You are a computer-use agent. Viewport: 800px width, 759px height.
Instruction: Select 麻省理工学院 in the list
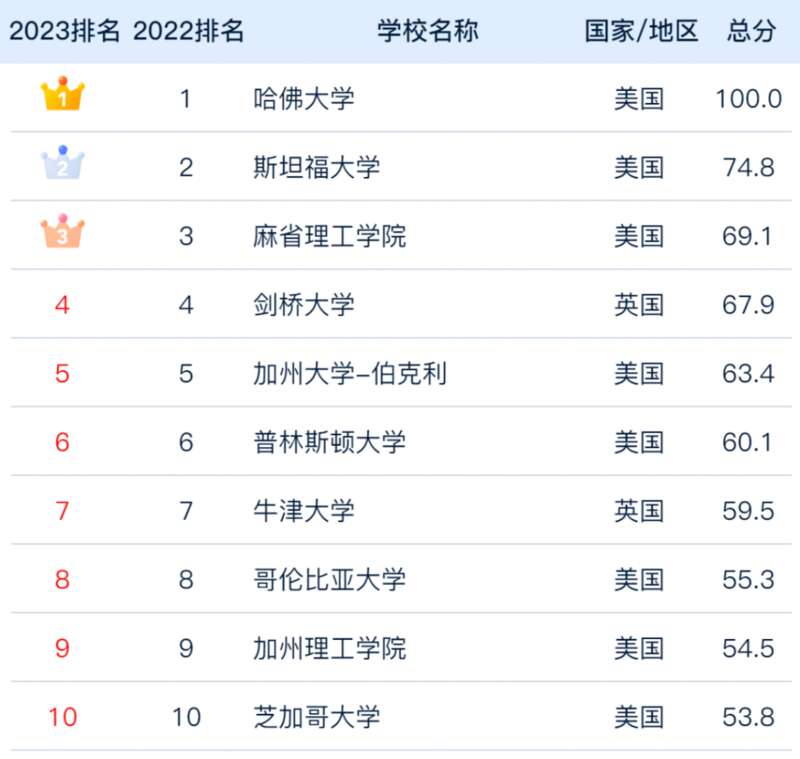pos(330,236)
